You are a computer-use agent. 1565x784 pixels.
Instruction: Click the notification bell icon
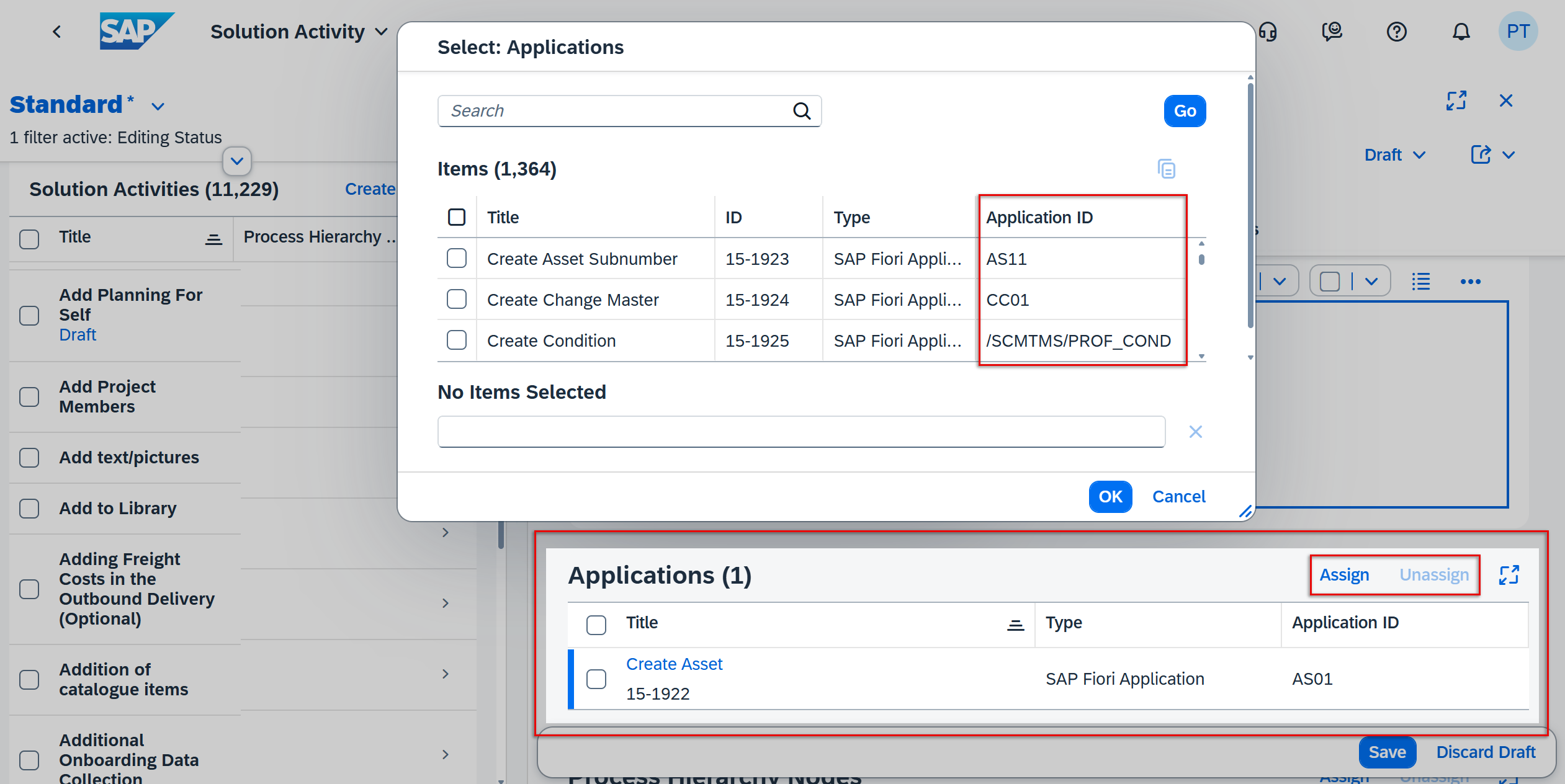pos(1461,32)
